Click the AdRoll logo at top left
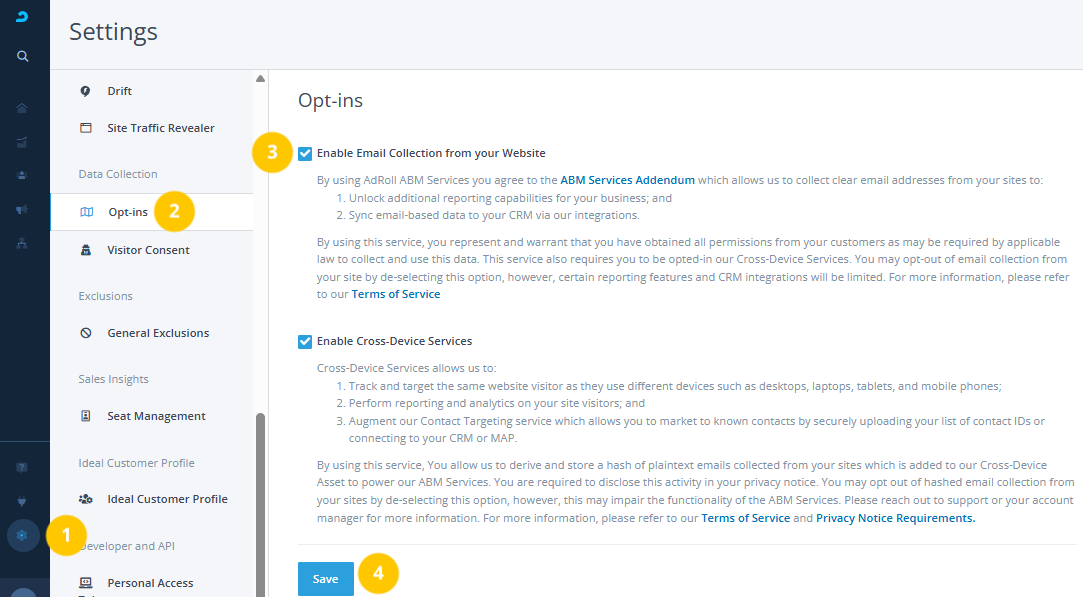Image resolution: width=1083 pixels, height=597 pixels. tap(22, 17)
